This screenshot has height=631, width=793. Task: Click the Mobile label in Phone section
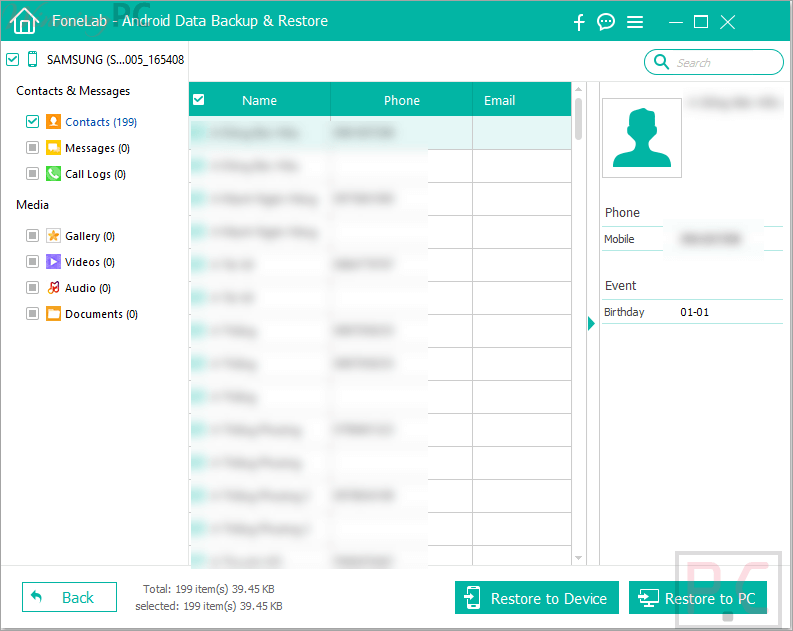[x=619, y=239]
